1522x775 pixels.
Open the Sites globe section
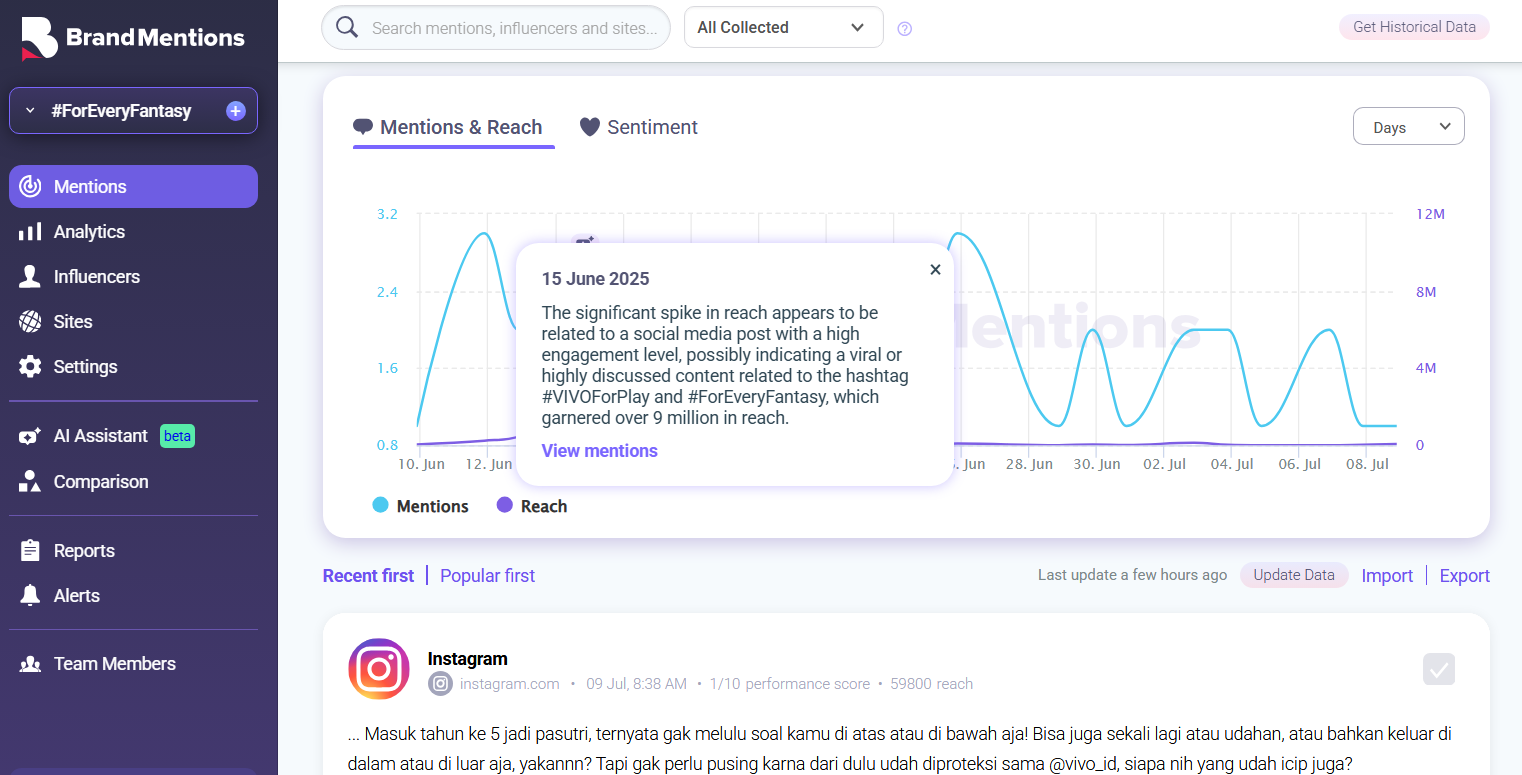pyautogui.click(x=72, y=322)
